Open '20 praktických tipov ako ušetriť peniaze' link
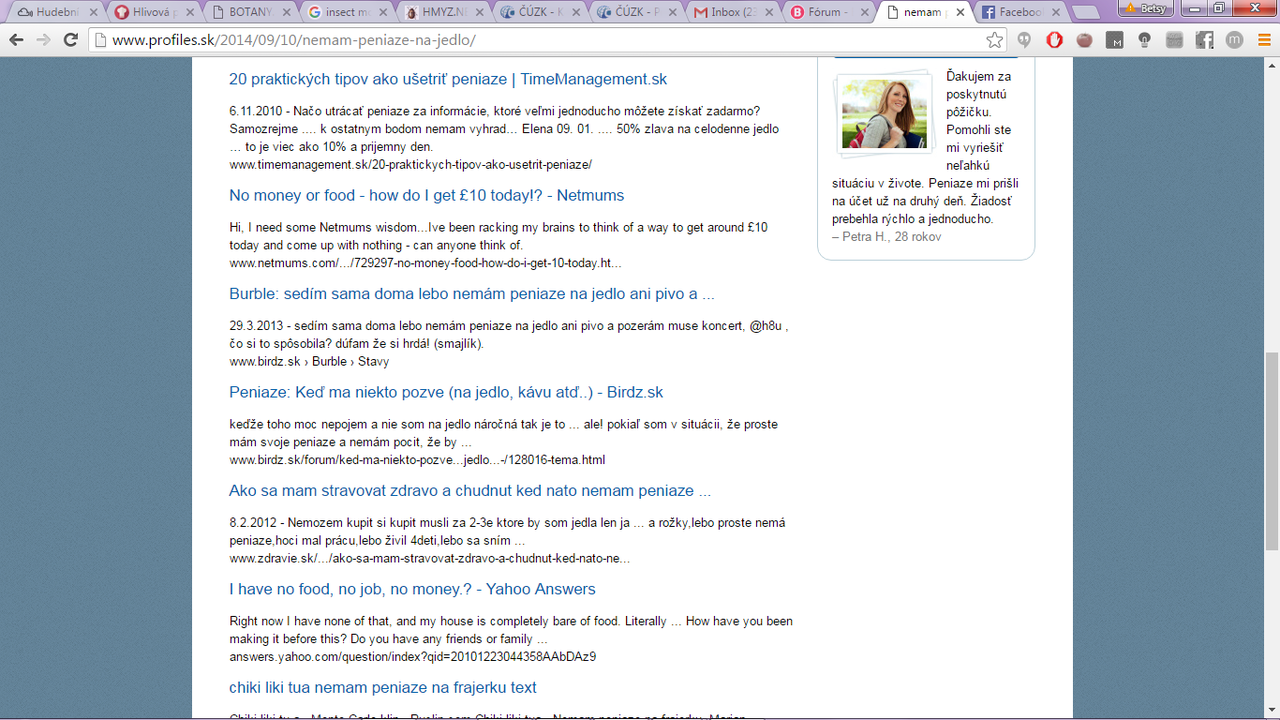1280x720 pixels. pyautogui.click(x=447, y=79)
